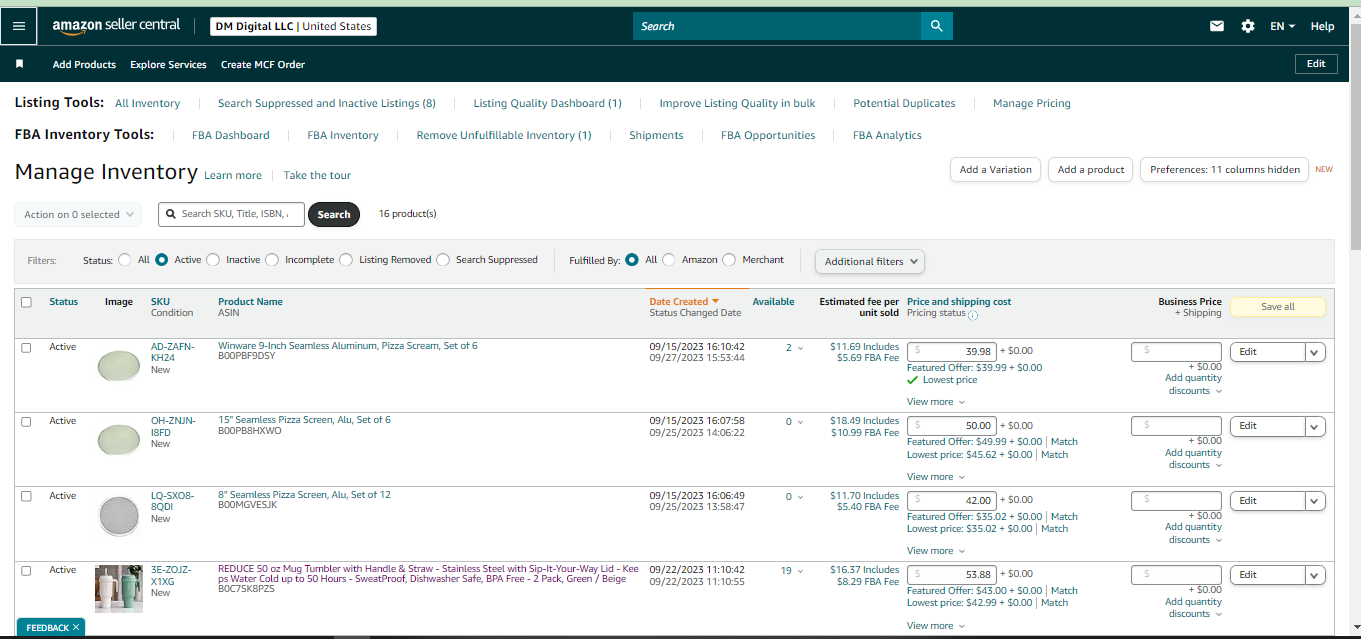The width and height of the screenshot is (1361, 639).
Task: Check the AD-ZAFN-KH24 row checkbox
Action: point(26,348)
